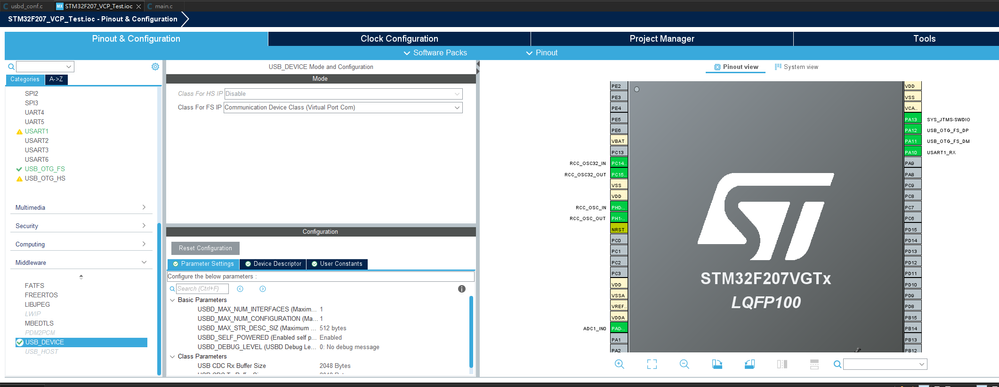Screen dimensions: 999x387
Task: Select the Parameter Settings tab
Action: 204,264
